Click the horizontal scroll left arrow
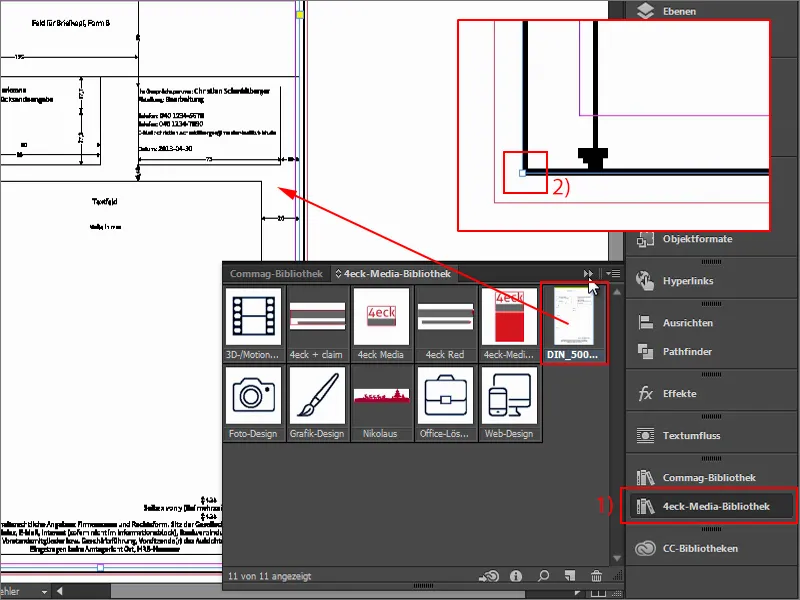800x600 pixels. coord(60,591)
